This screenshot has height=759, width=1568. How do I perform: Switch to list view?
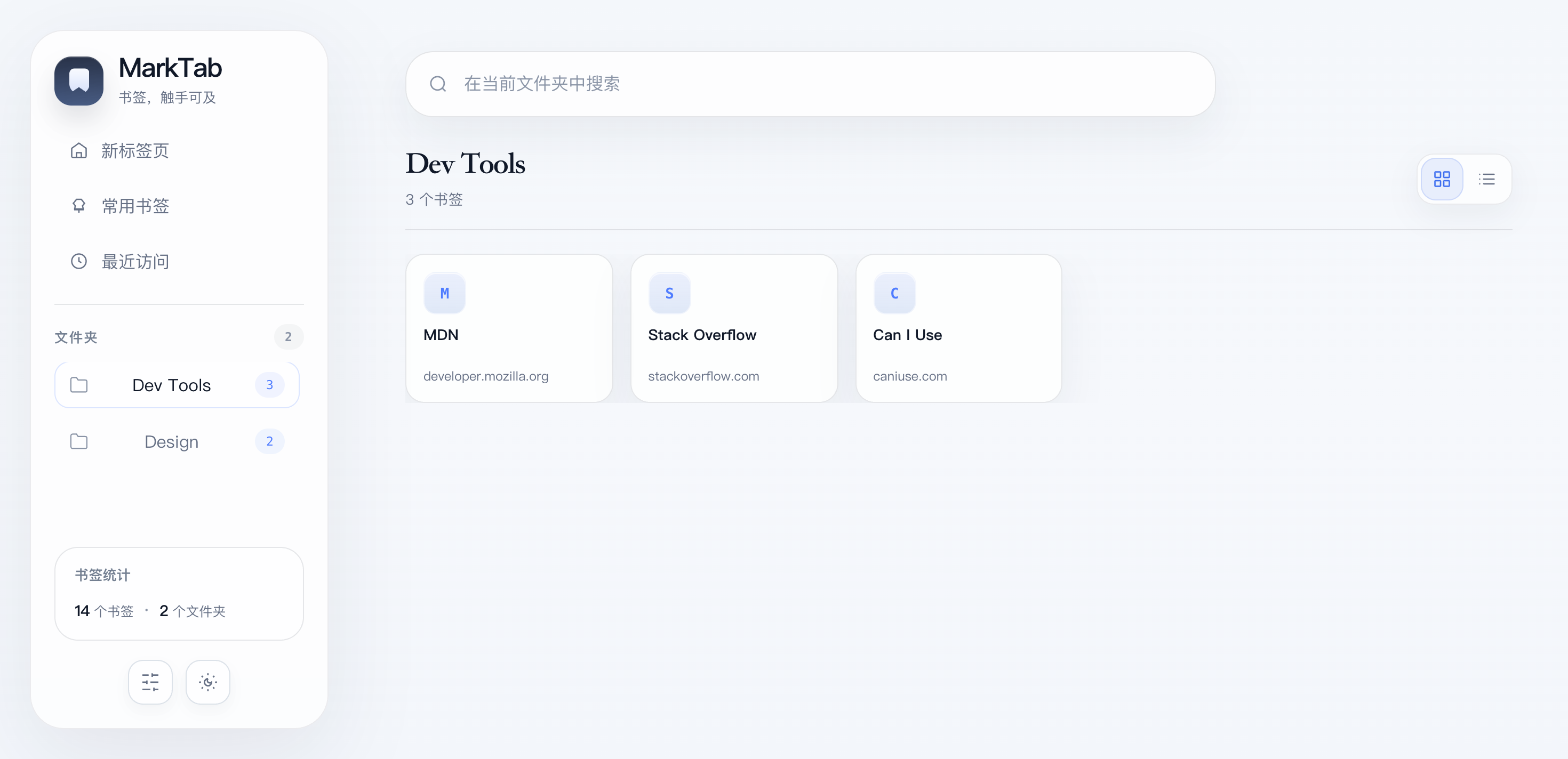pyautogui.click(x=1487, y=179)
